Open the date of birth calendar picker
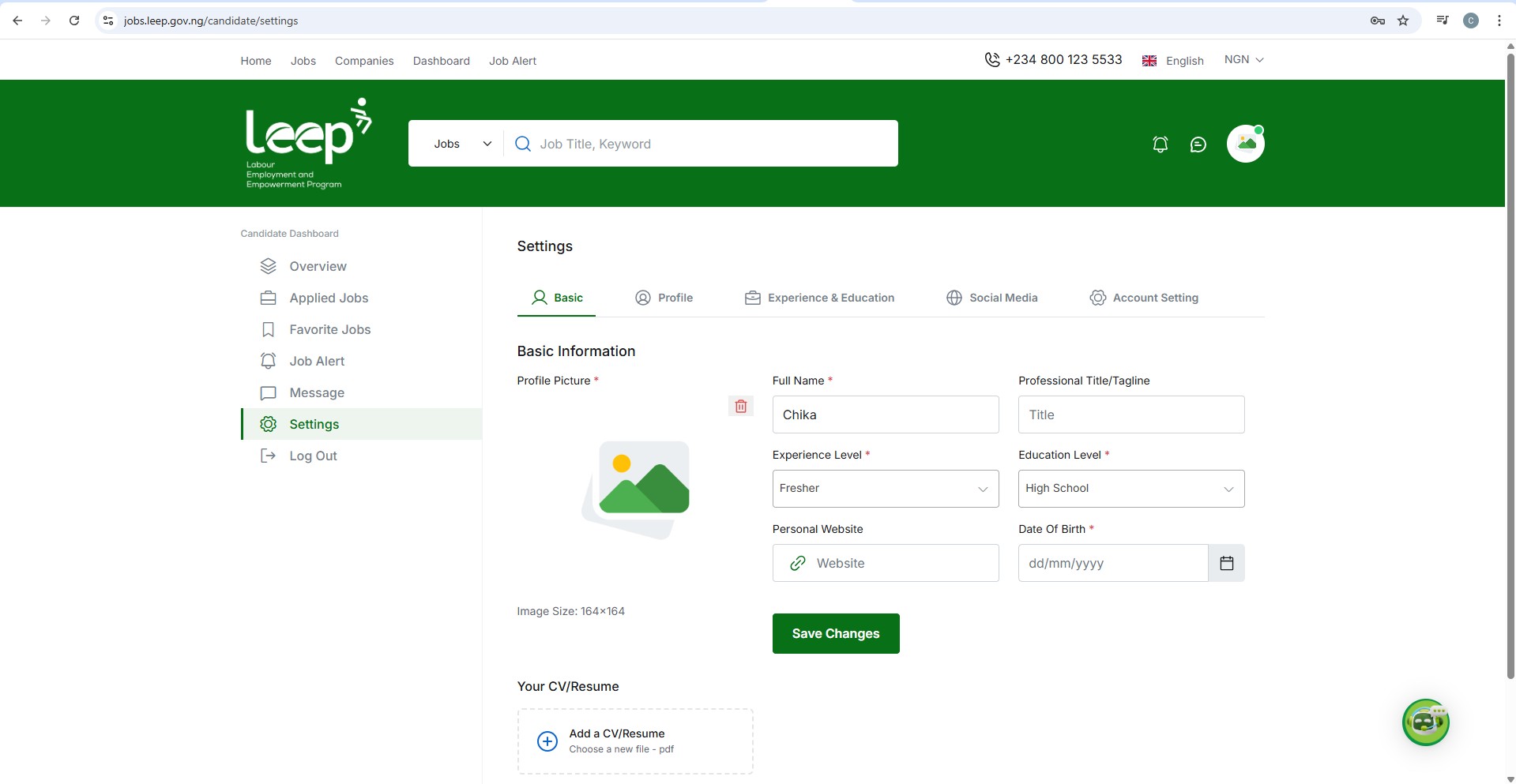The height and width of the screenshot is (784, 1516). (x=1226, y=563)
